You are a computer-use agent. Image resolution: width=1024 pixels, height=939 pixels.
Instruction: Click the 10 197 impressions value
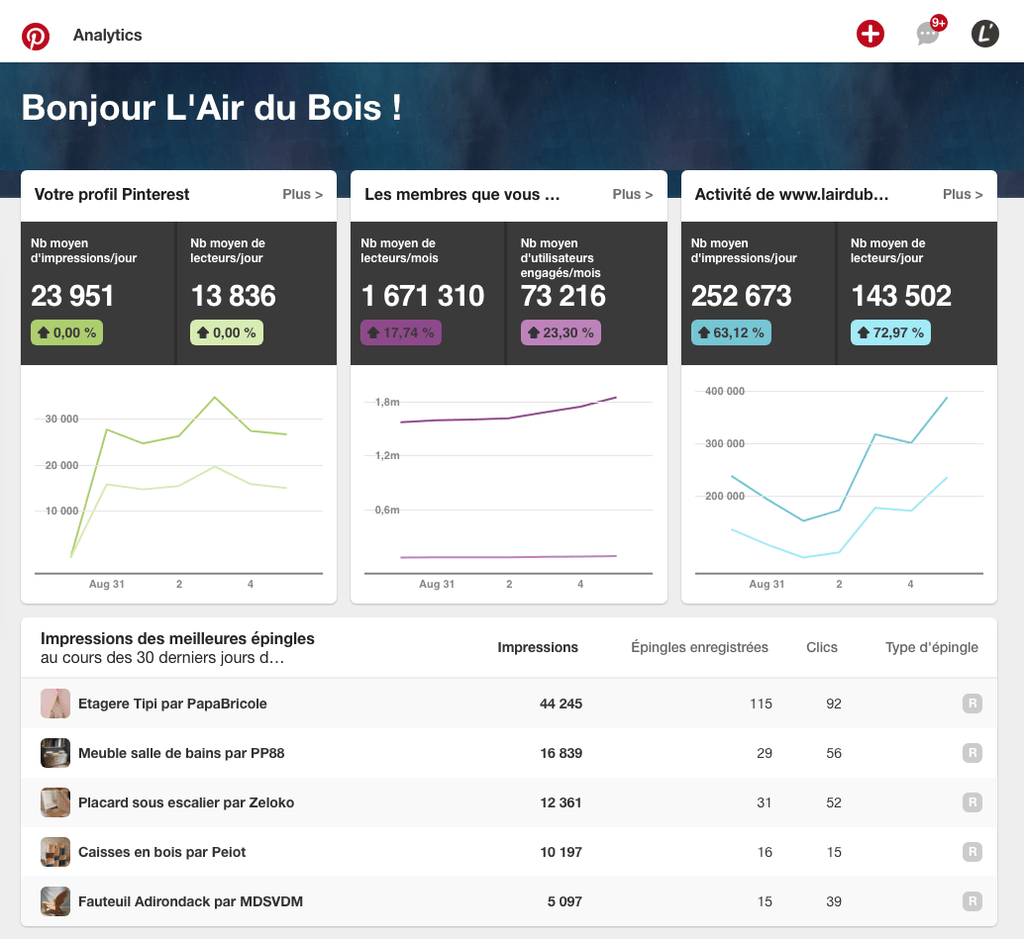[x=561, y=851]
